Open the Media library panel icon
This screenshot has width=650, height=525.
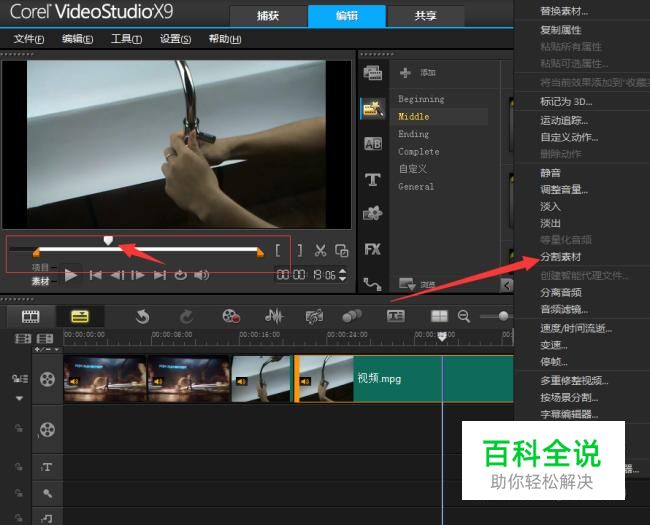coord(373,73)
